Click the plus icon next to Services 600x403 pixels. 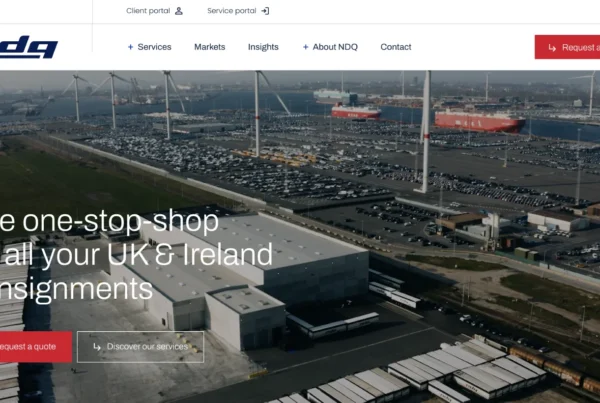coord(130,47)
